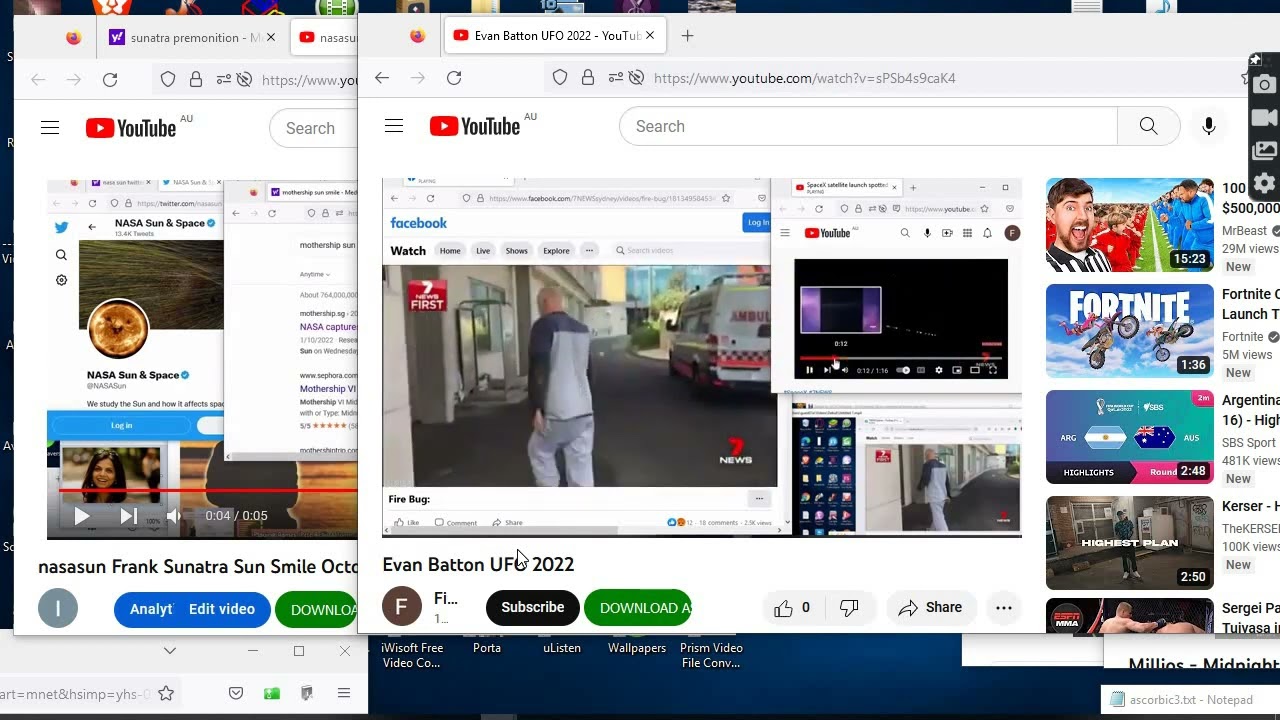Open the Wallpapers desktop icon
Viewport: 1280px width, 720px height.
(637, 648)
